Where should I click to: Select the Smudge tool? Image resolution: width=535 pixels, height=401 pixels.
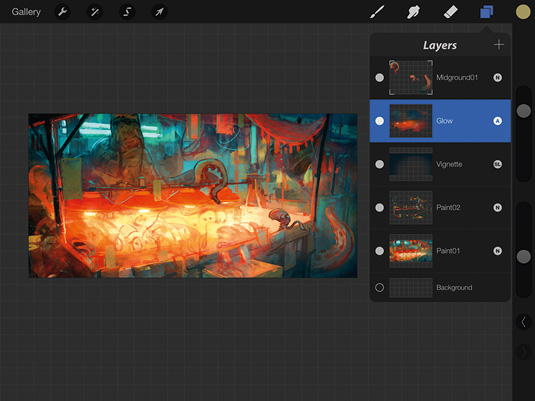pos(413,12)
